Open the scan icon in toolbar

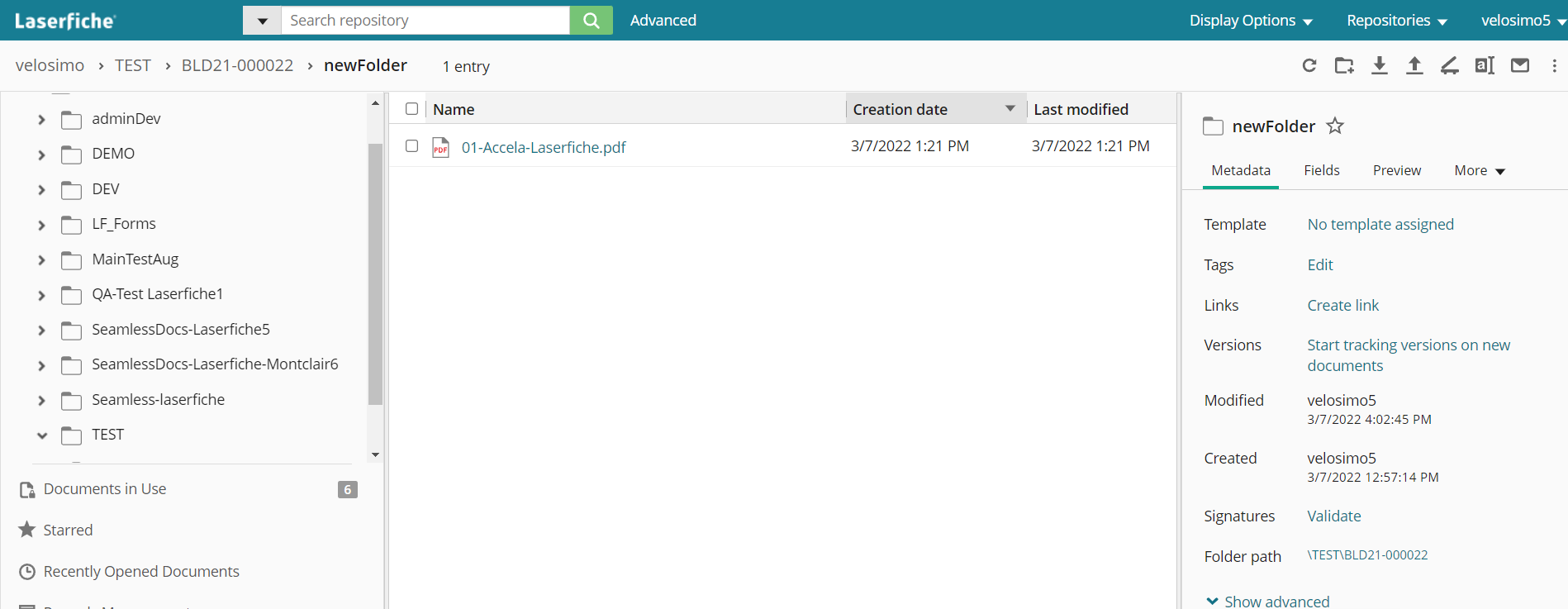[x=1450, y=65]
